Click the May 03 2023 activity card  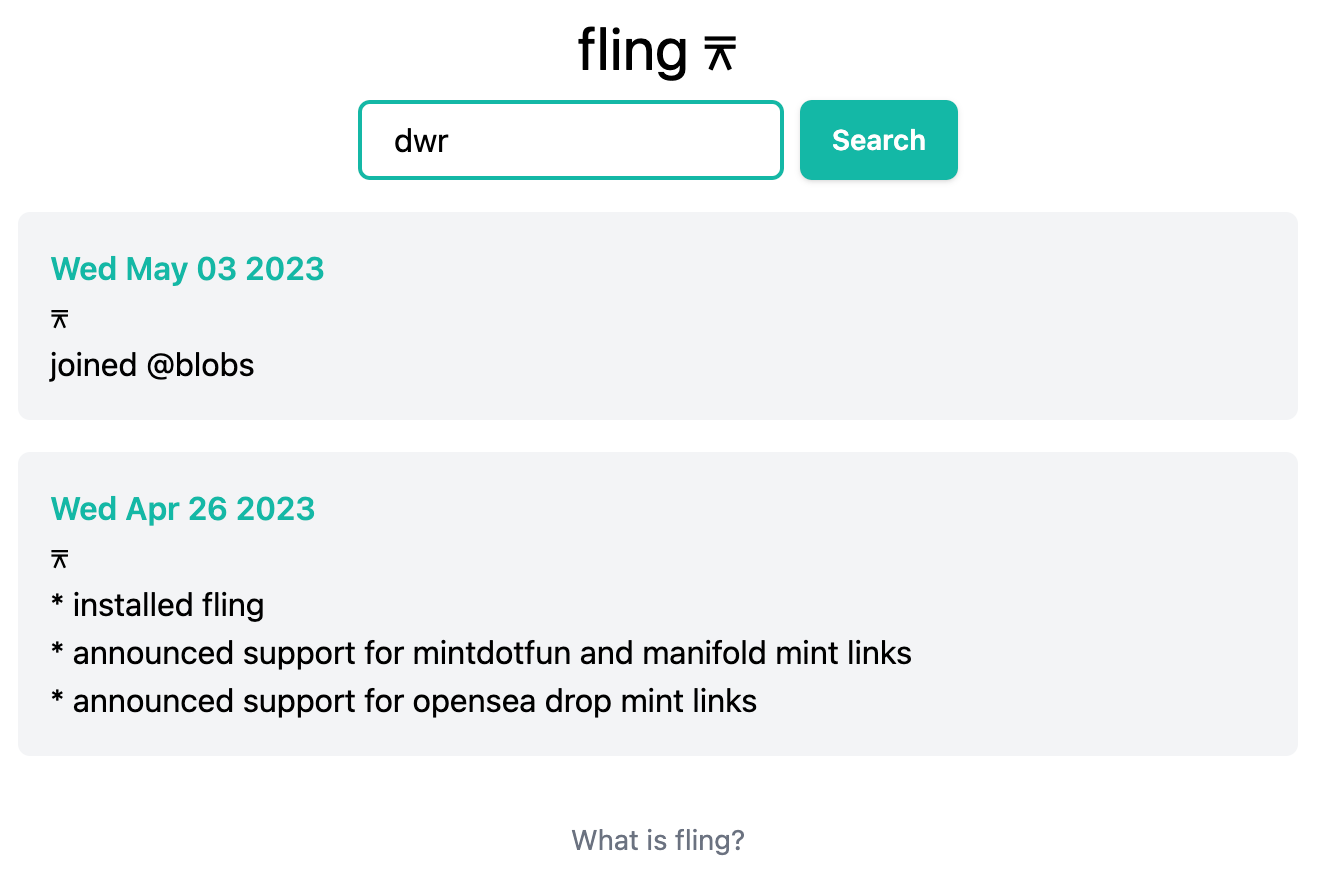(x=658, y=315)
